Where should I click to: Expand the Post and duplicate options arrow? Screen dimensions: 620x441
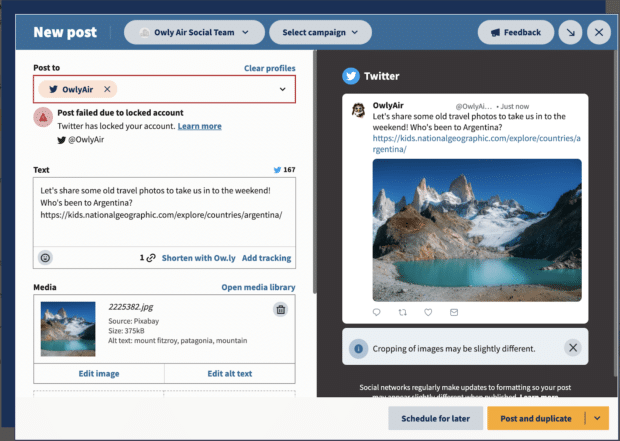tap(597, 418)
